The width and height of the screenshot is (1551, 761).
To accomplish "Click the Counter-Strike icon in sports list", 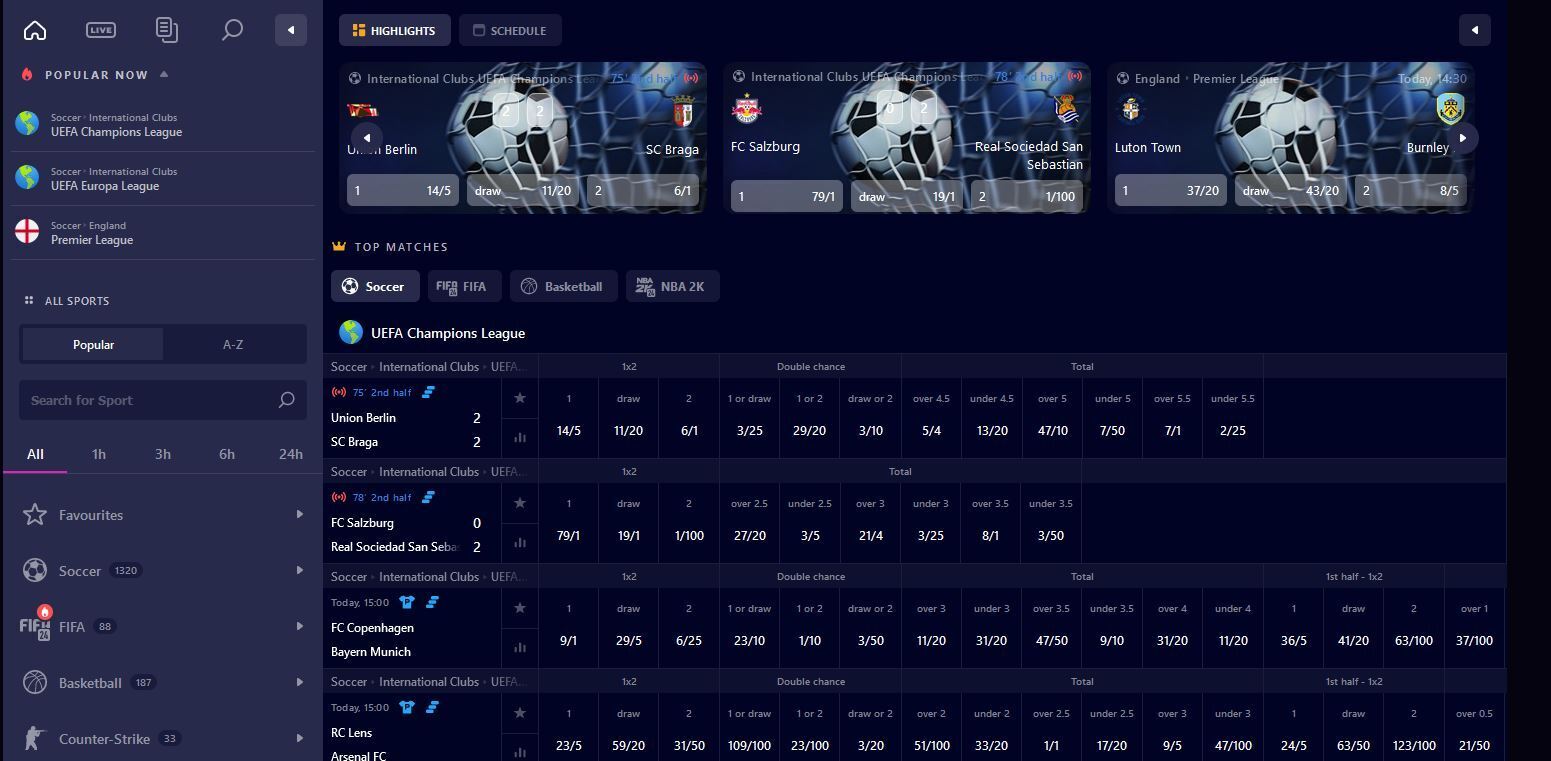I will [x=35, y=738].
